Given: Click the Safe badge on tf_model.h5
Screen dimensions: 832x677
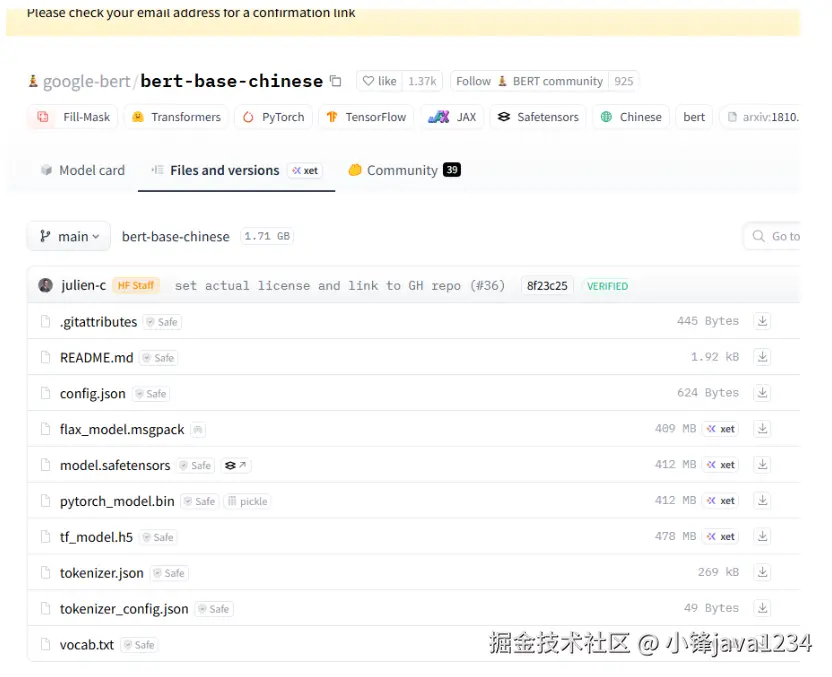Looking at the screenshot, I should tap(159, 537).
